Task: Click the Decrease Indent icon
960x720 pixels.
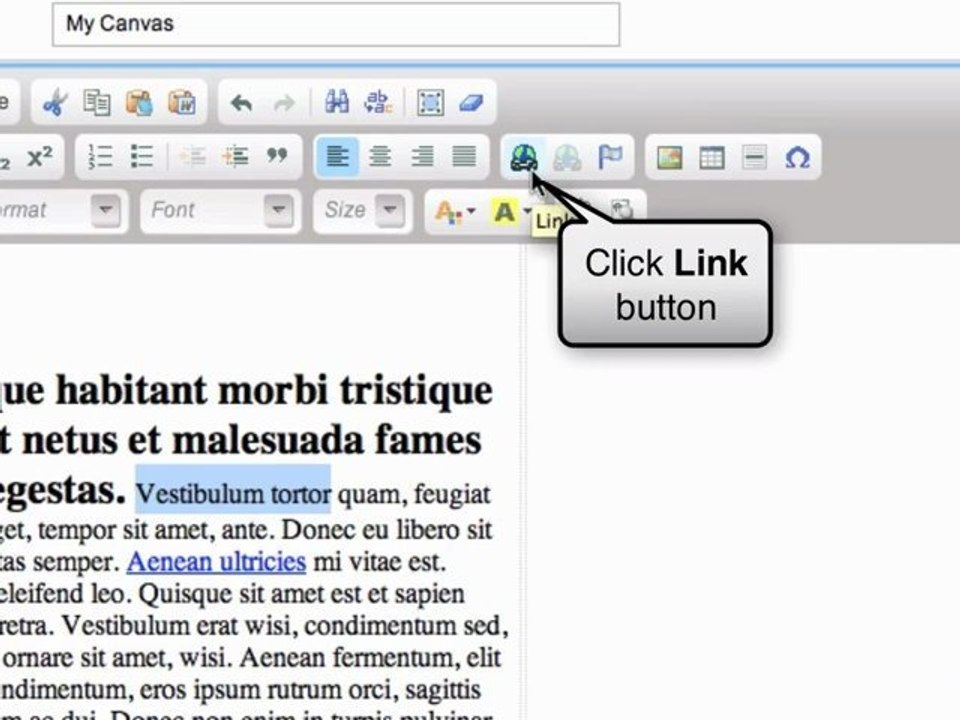Action: click(x=193, y=157)
